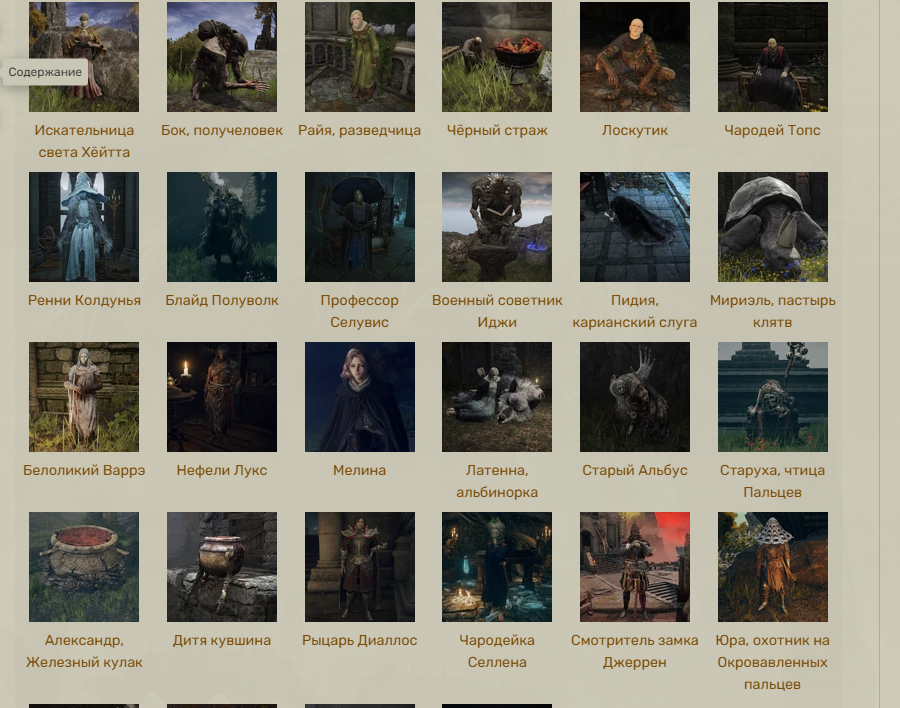
Task: Open the Чародейка Селлена link
Action: (x=496, y=651)
